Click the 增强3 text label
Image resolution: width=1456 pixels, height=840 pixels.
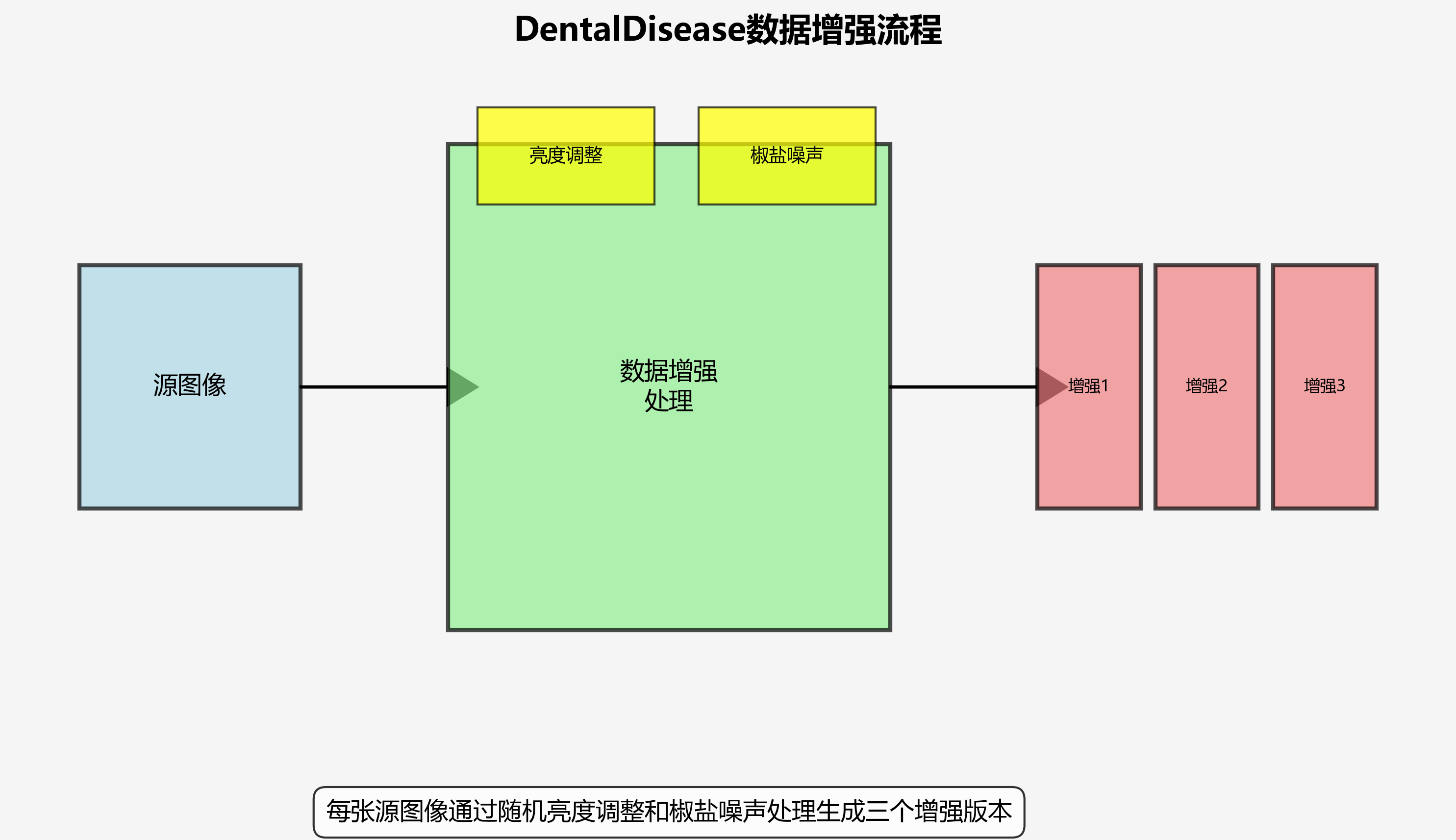tap(1325, 386)
